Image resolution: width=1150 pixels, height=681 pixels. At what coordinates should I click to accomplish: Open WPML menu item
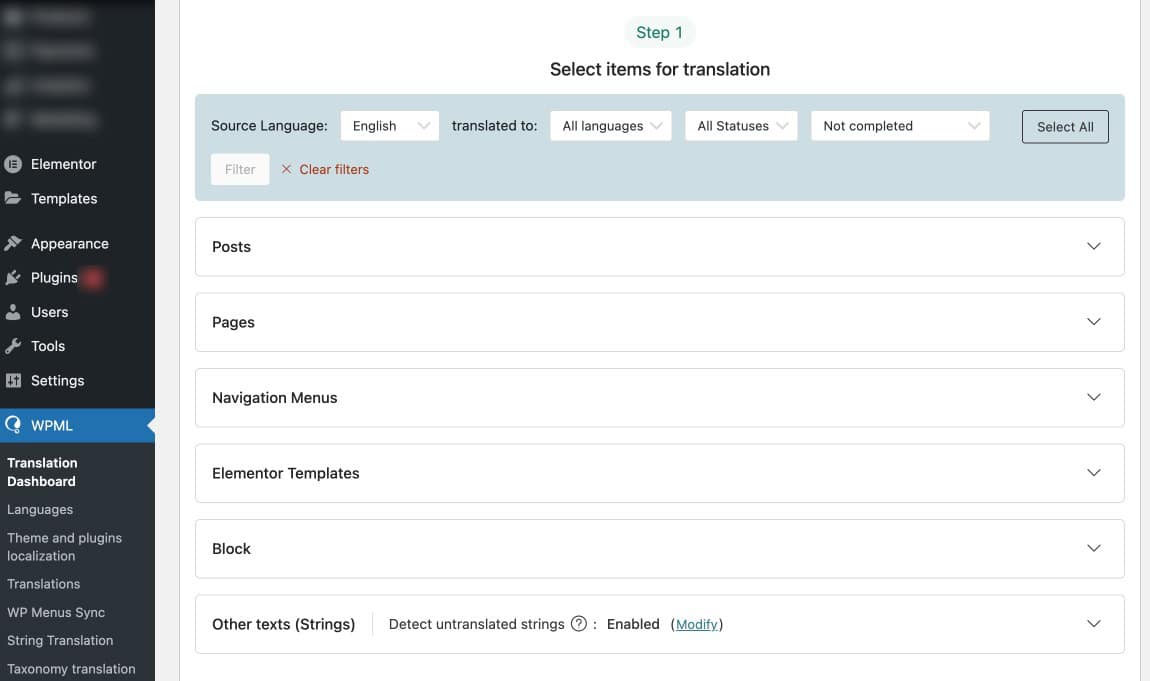tap(77, 425)
